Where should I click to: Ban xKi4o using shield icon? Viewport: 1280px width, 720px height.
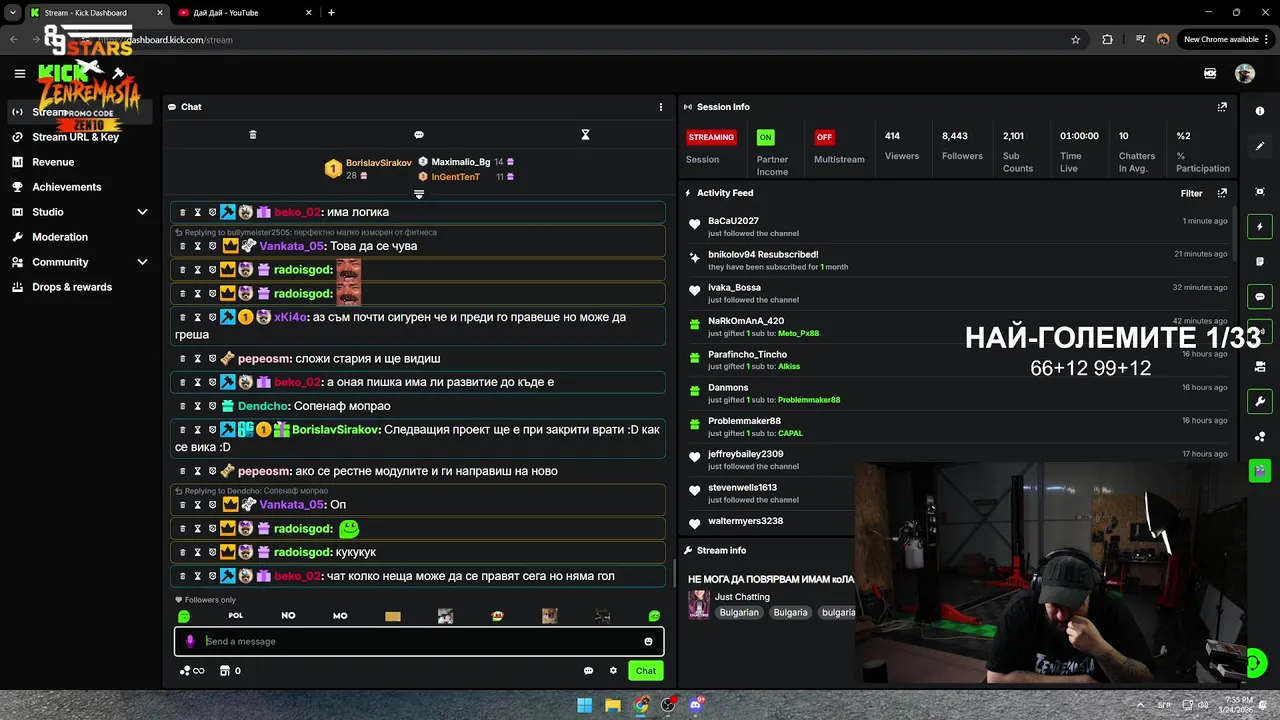[x=213, y=317]
